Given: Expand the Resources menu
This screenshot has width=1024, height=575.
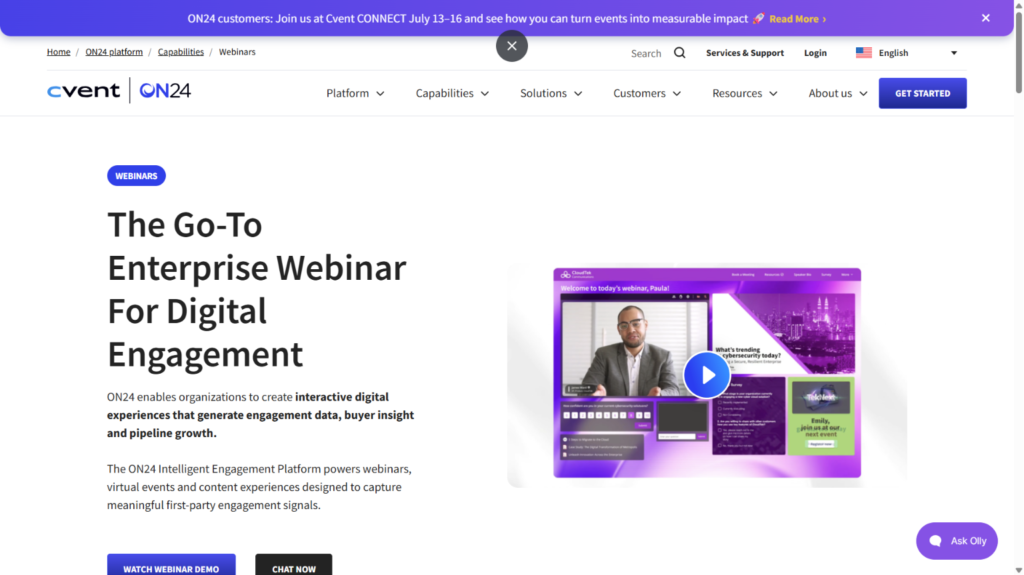Looking at the screenshot, I should point(744,93).
